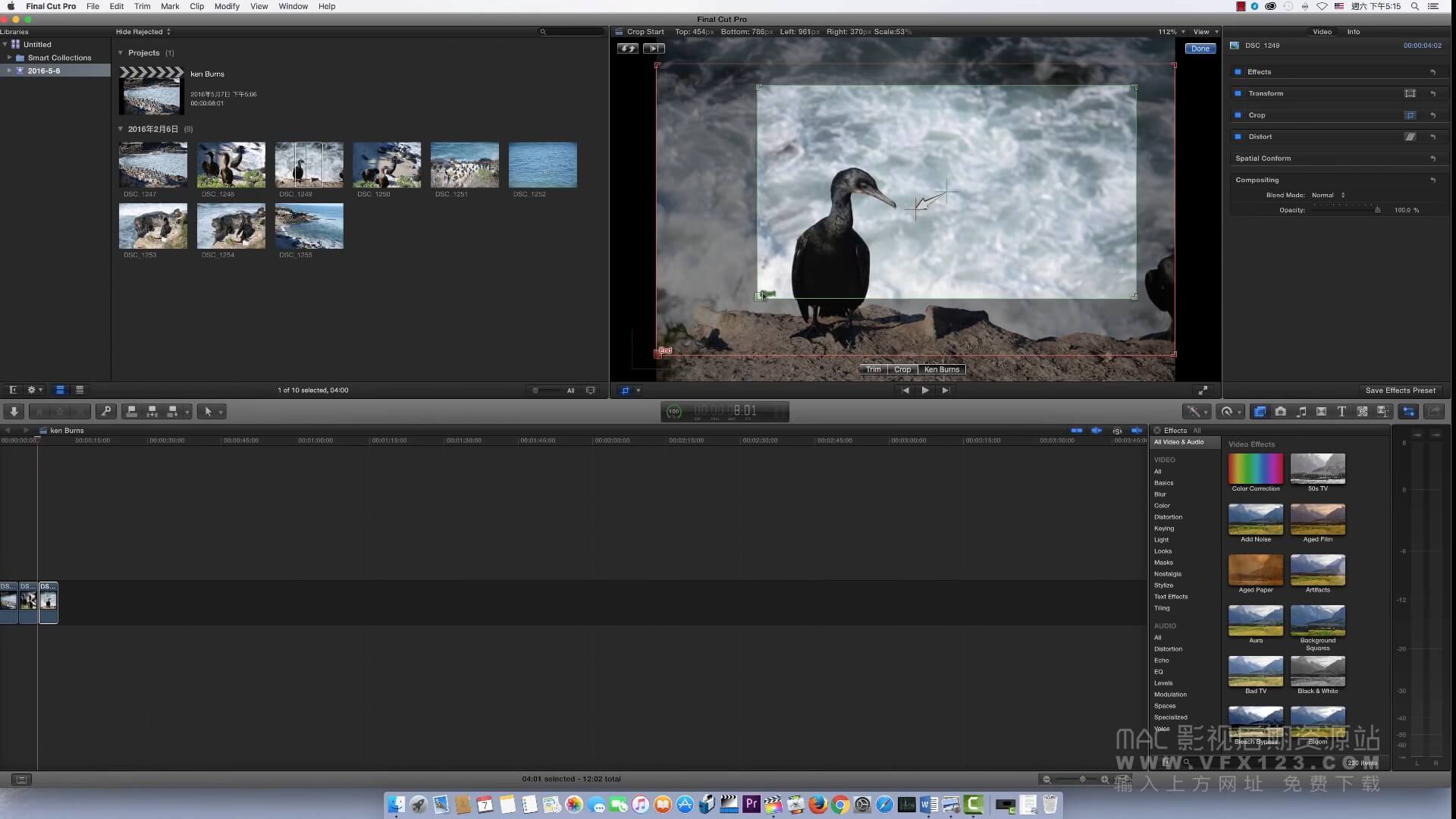The height and width of the screenshot is (819, 1456).
Task: Click the Share project button
Action: tap(1434, 411)
